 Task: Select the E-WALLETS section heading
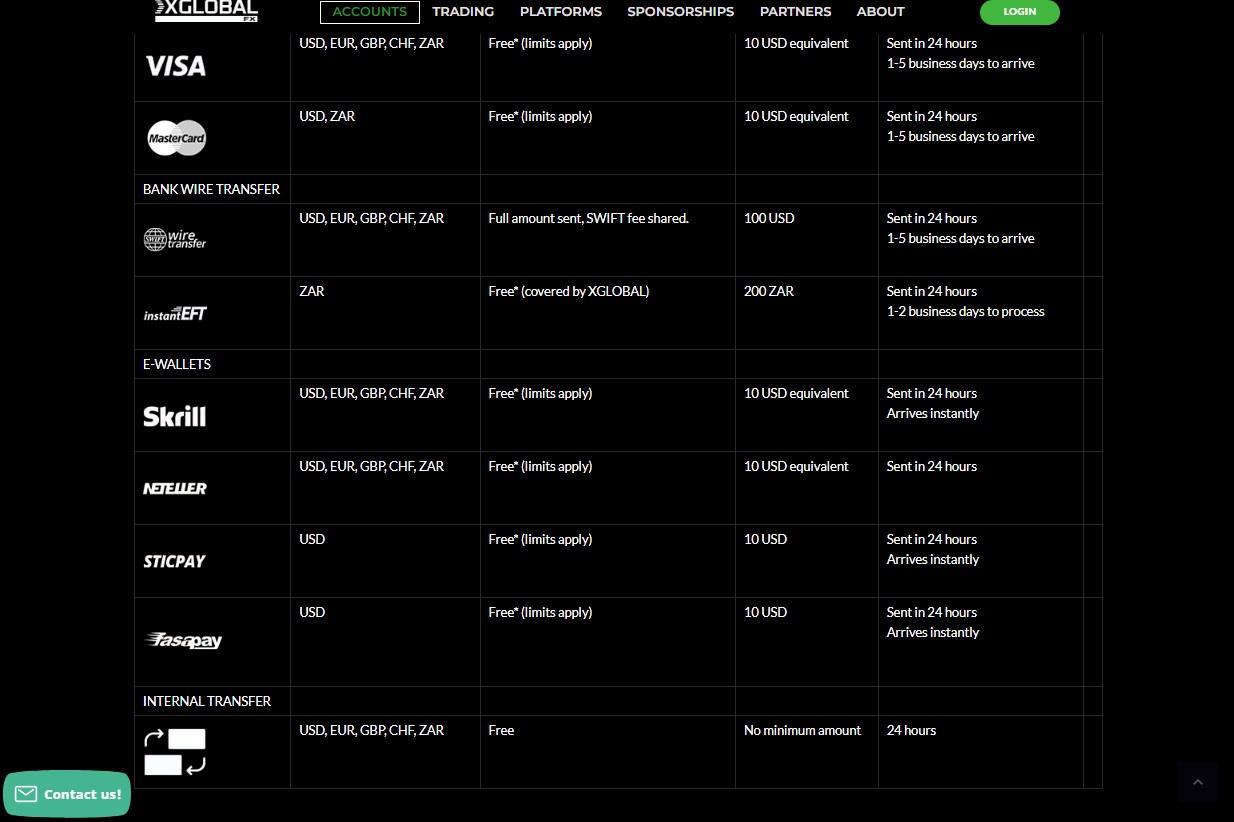(x=177, y=364)
